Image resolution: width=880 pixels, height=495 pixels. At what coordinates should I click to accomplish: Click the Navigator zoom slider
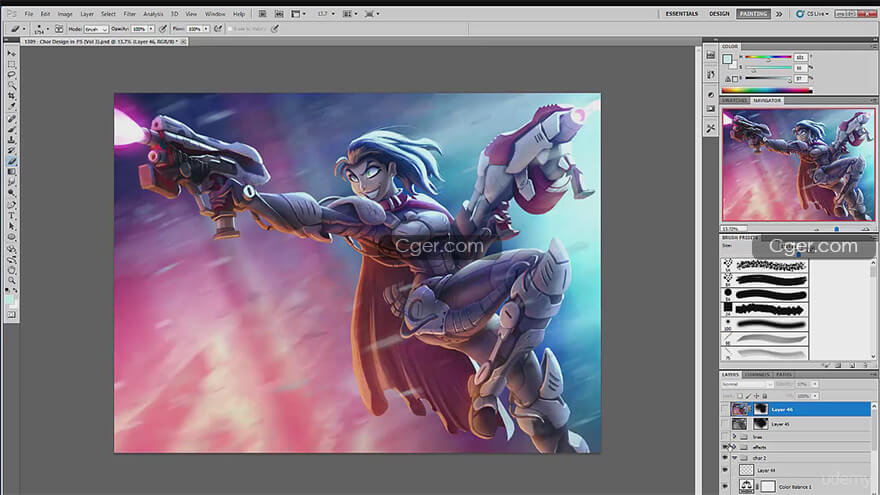tap(837, 229)
